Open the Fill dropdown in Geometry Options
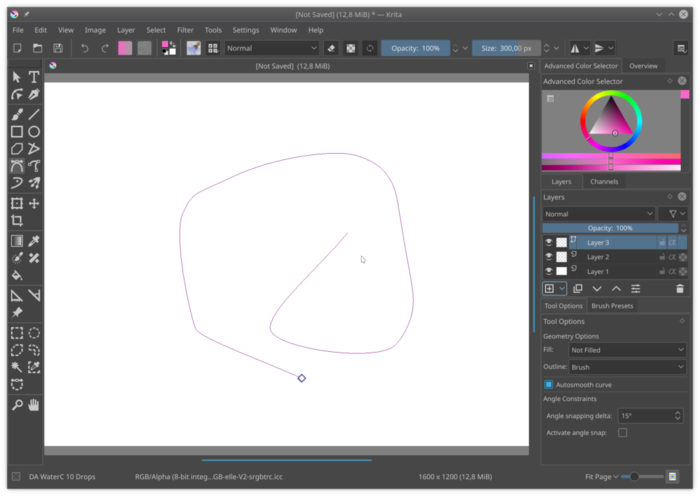This screenshot has width=700, height=496. pyautogui.click(x=627, y=351)
